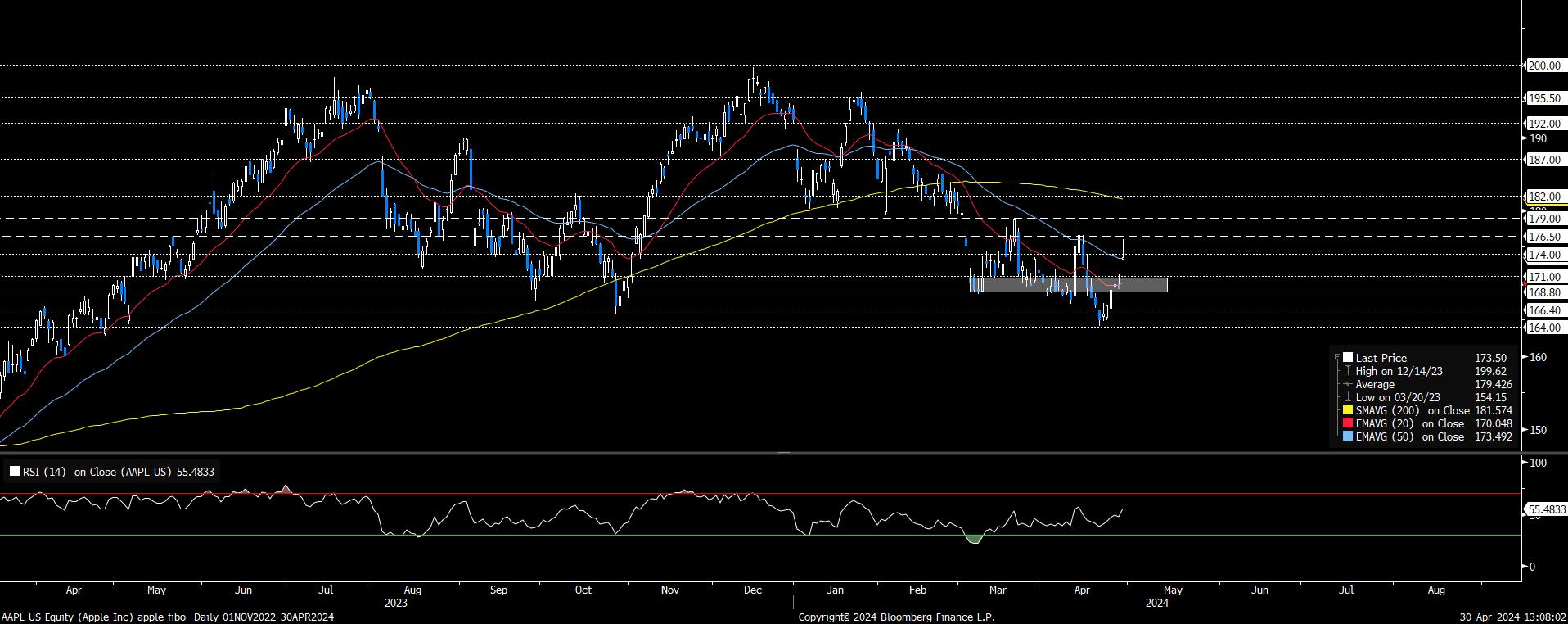This screenshot has height=624, width=1568.
Task: Click the Jul label under 2023 on axis
Action: (x=326, y=590)
